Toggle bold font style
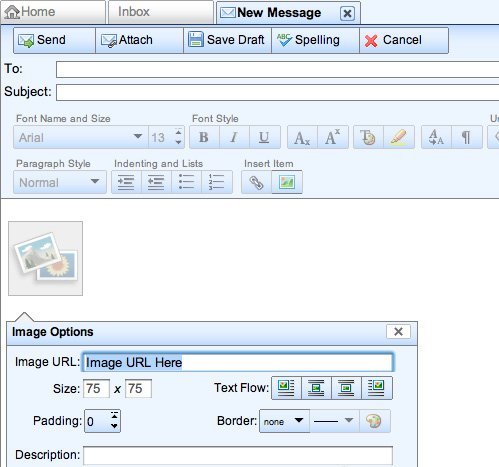Screen dimensions: 499x467 [204, 137]
